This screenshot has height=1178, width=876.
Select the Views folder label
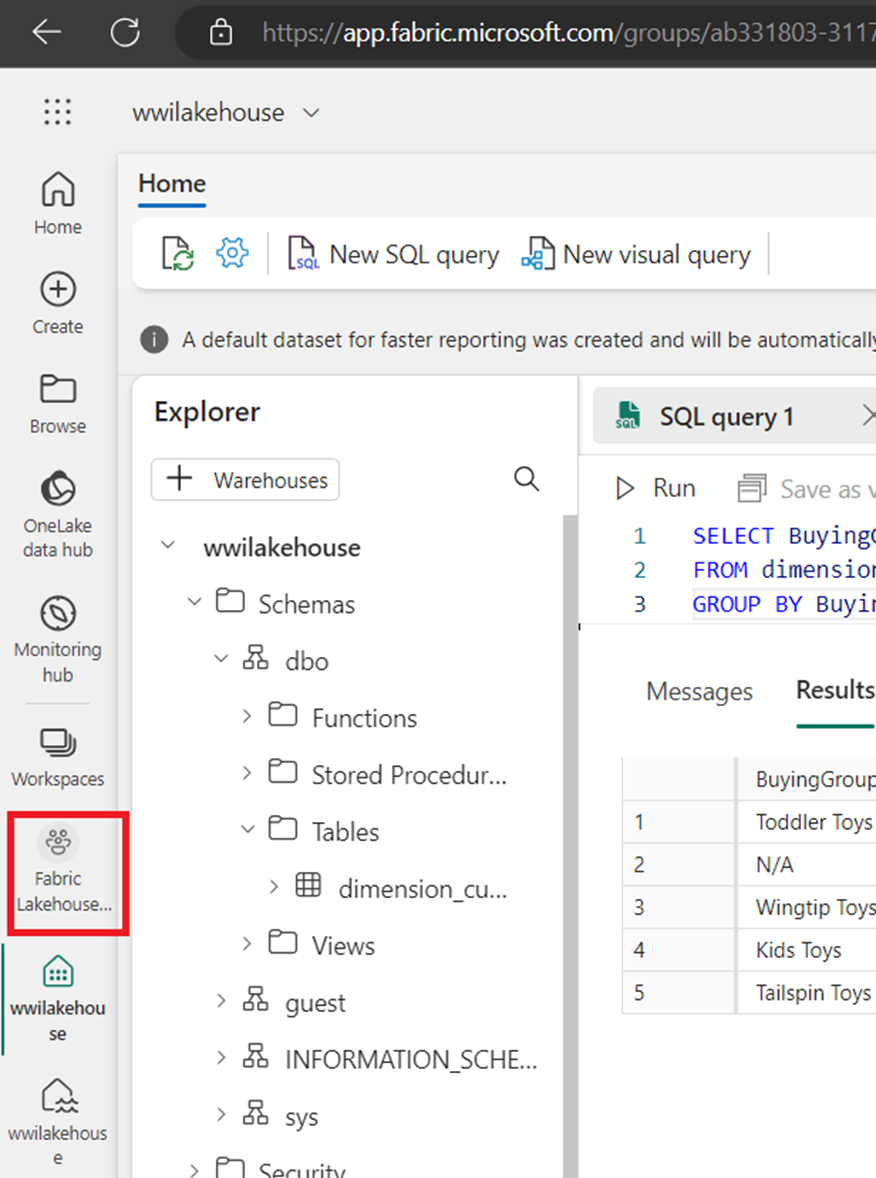[343, 946]
